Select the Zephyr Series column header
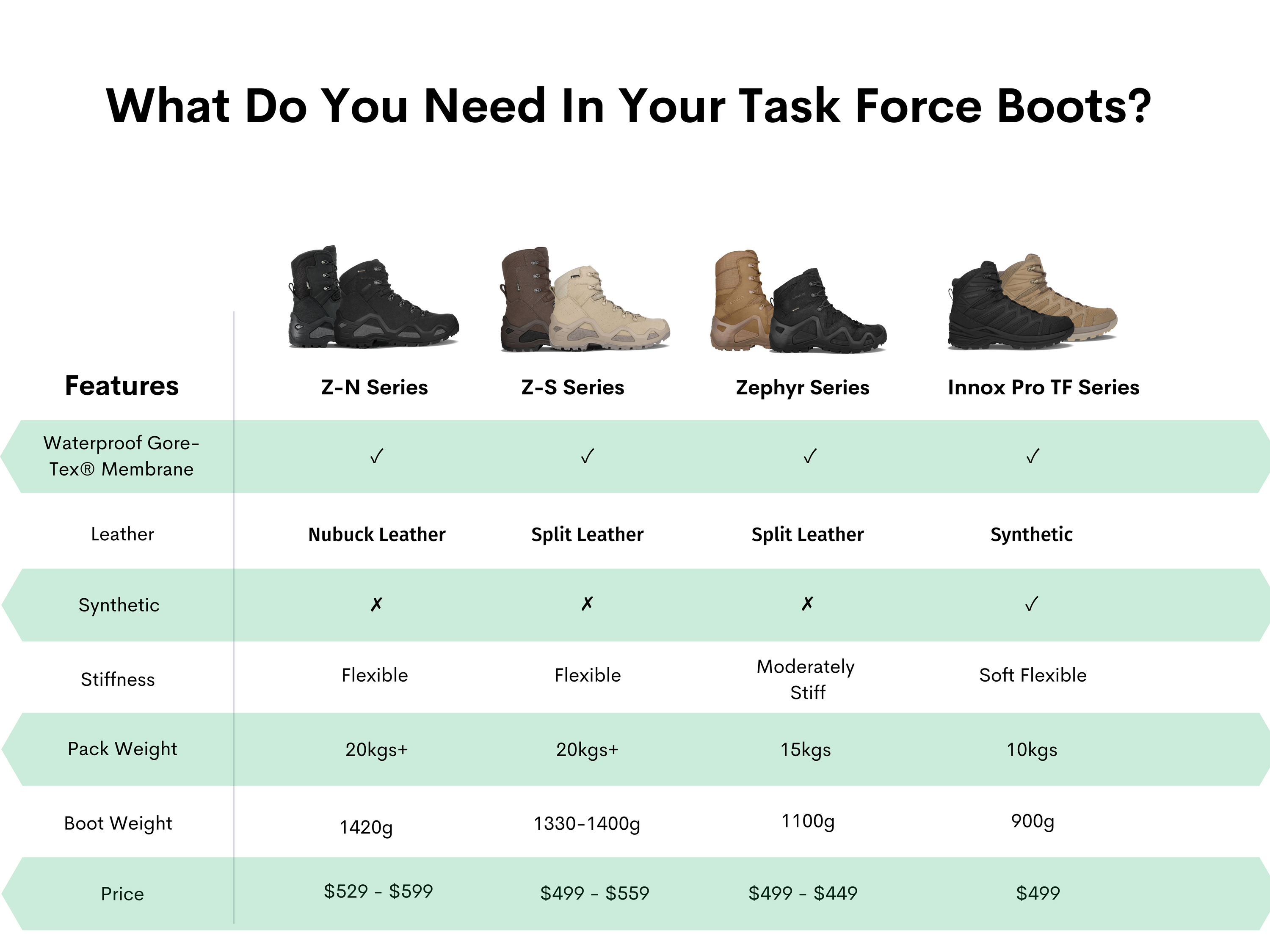The height and width of the screenshot is (952, 1270). point(803,388)
